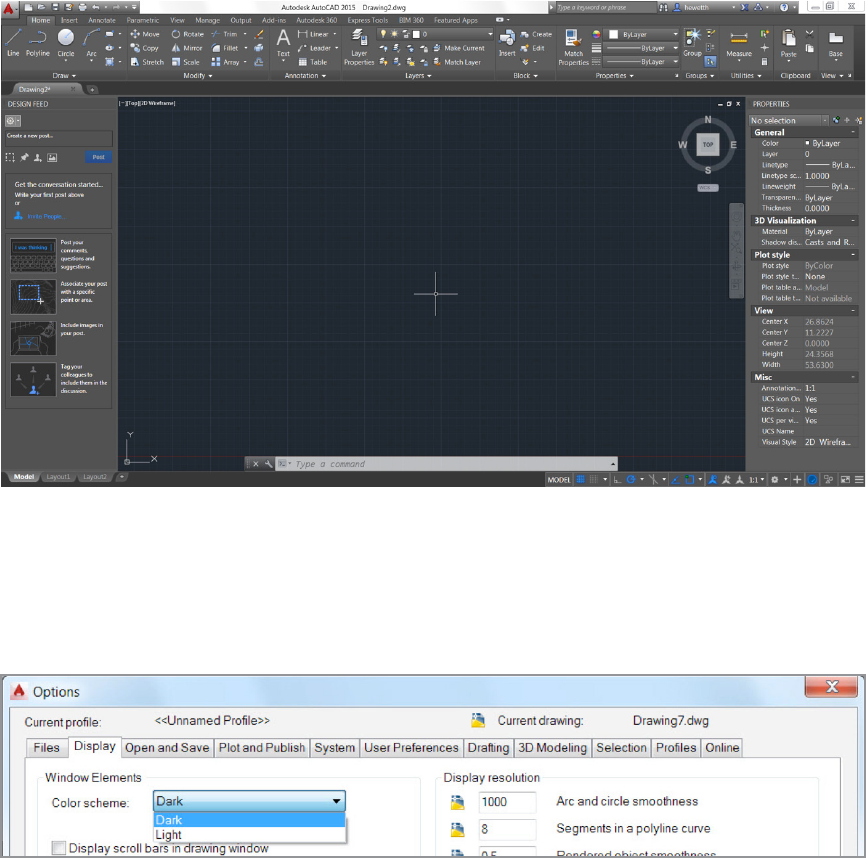Toggle ortho mode in status bar

pyautogui.click(x=617, y=479)
